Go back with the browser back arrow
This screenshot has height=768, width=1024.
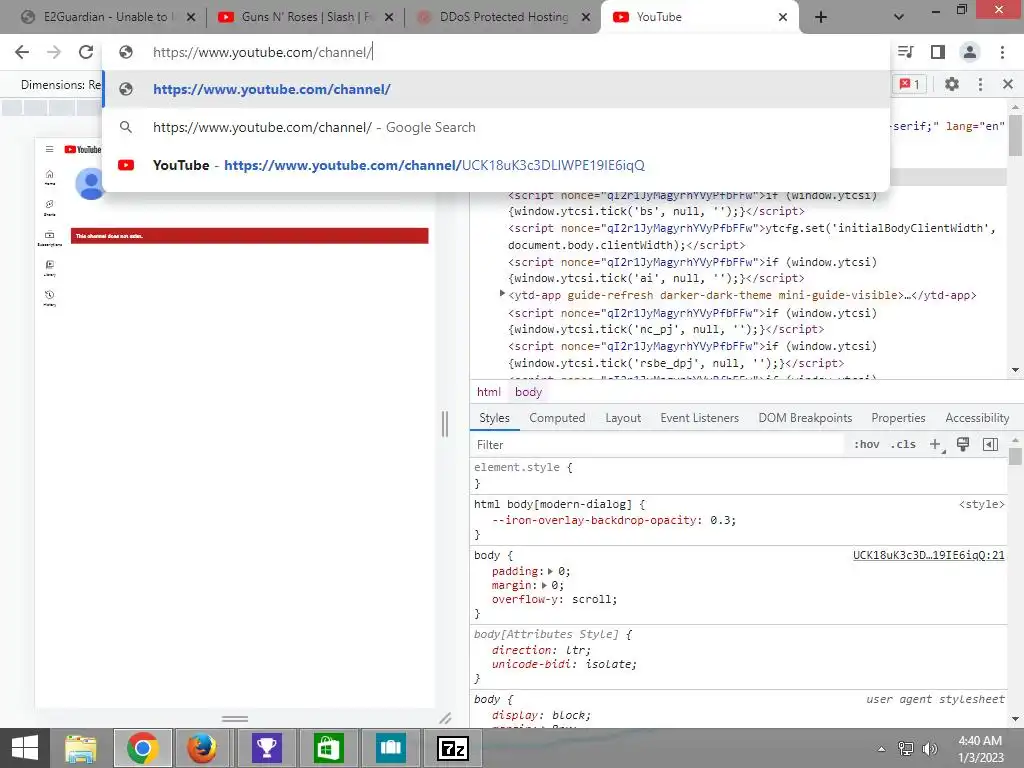(x=22, y=52)
